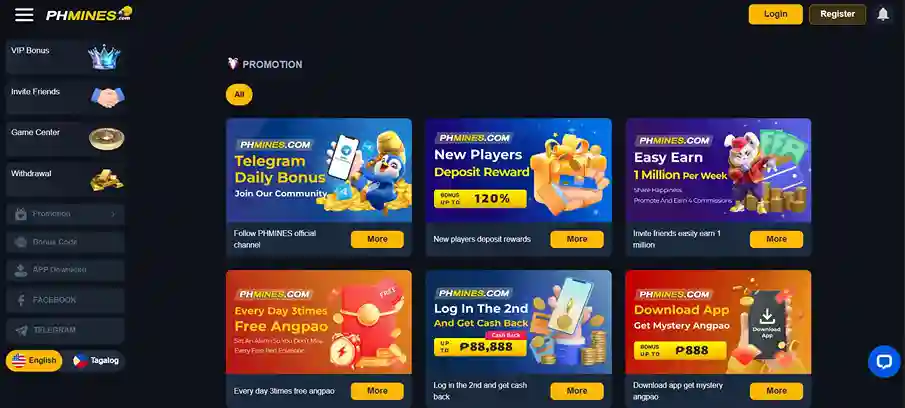Click the Register button
The width and height of the screenshot is (905, 408).
click(x=837, y=14)
